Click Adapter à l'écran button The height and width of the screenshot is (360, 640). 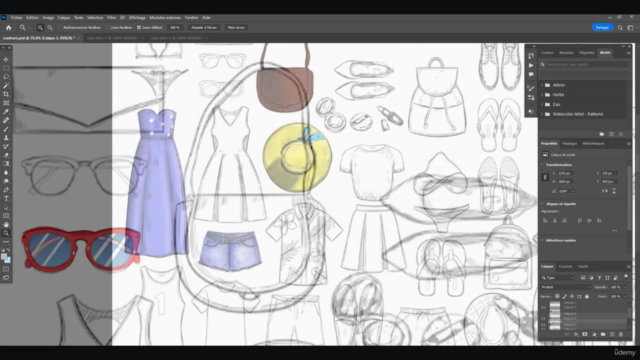[204, 27]
